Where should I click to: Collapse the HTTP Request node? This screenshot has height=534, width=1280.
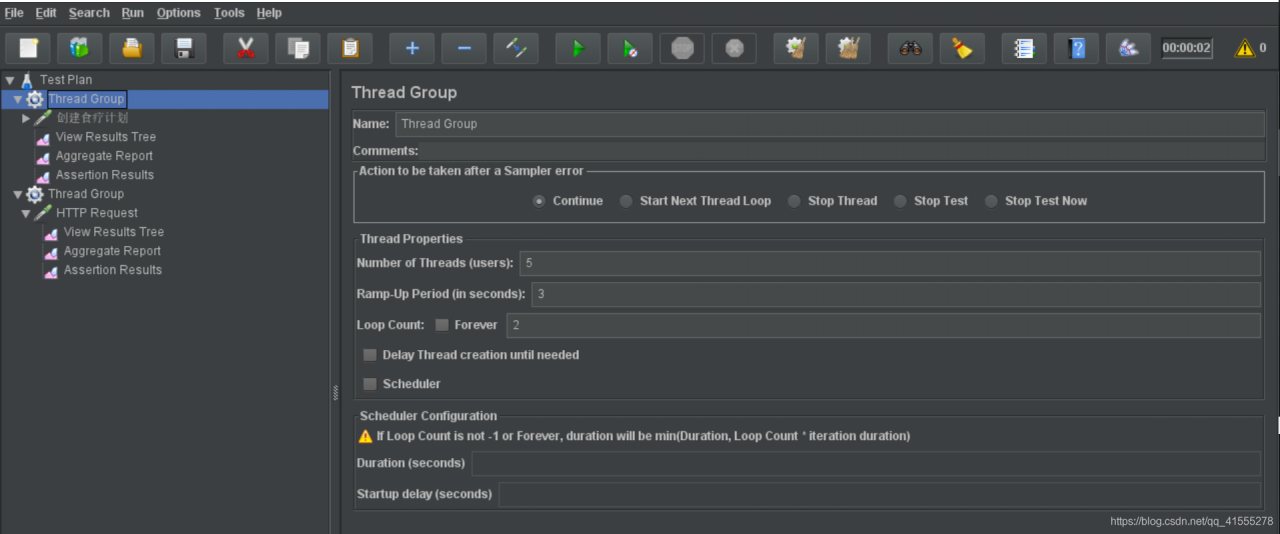[26, 213]
